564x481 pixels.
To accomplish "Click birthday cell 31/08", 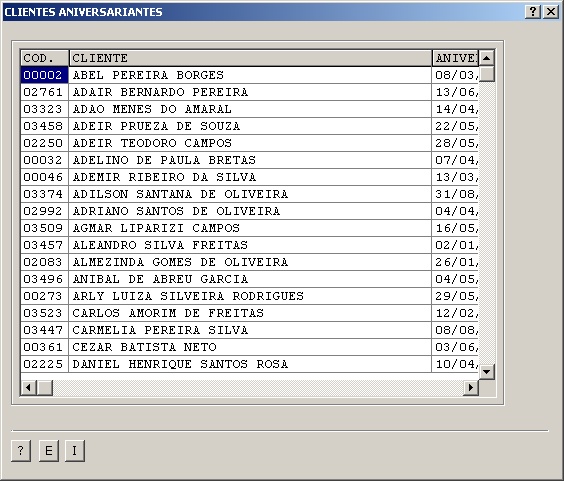I will [455, 194].
